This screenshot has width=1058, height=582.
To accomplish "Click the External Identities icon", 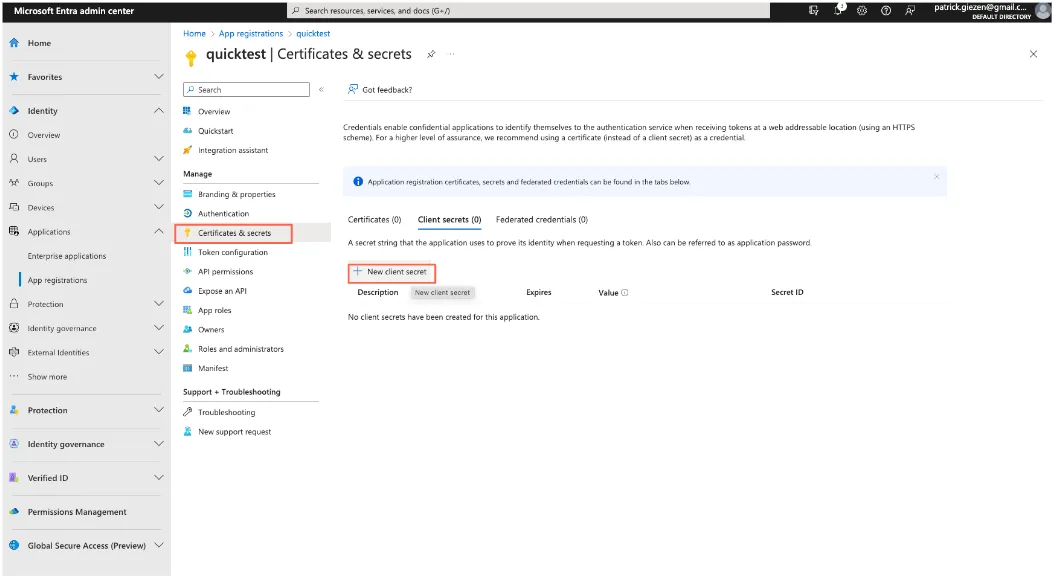I will (x=14, y=352).
